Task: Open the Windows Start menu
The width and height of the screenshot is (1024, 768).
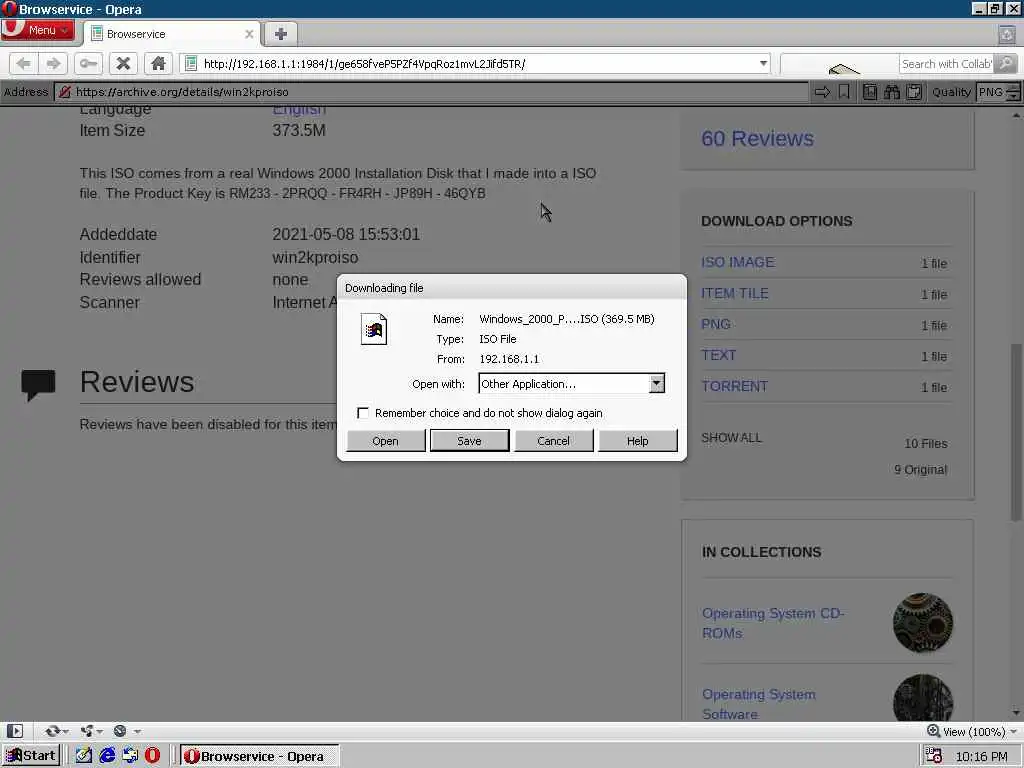Action: click(31, 756)
